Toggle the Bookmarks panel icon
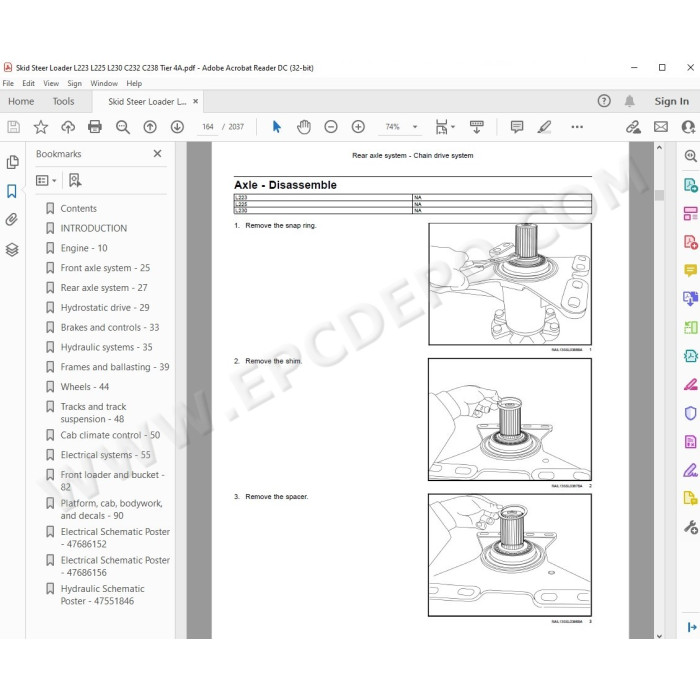The image size is (700, 700). point(12,191)
